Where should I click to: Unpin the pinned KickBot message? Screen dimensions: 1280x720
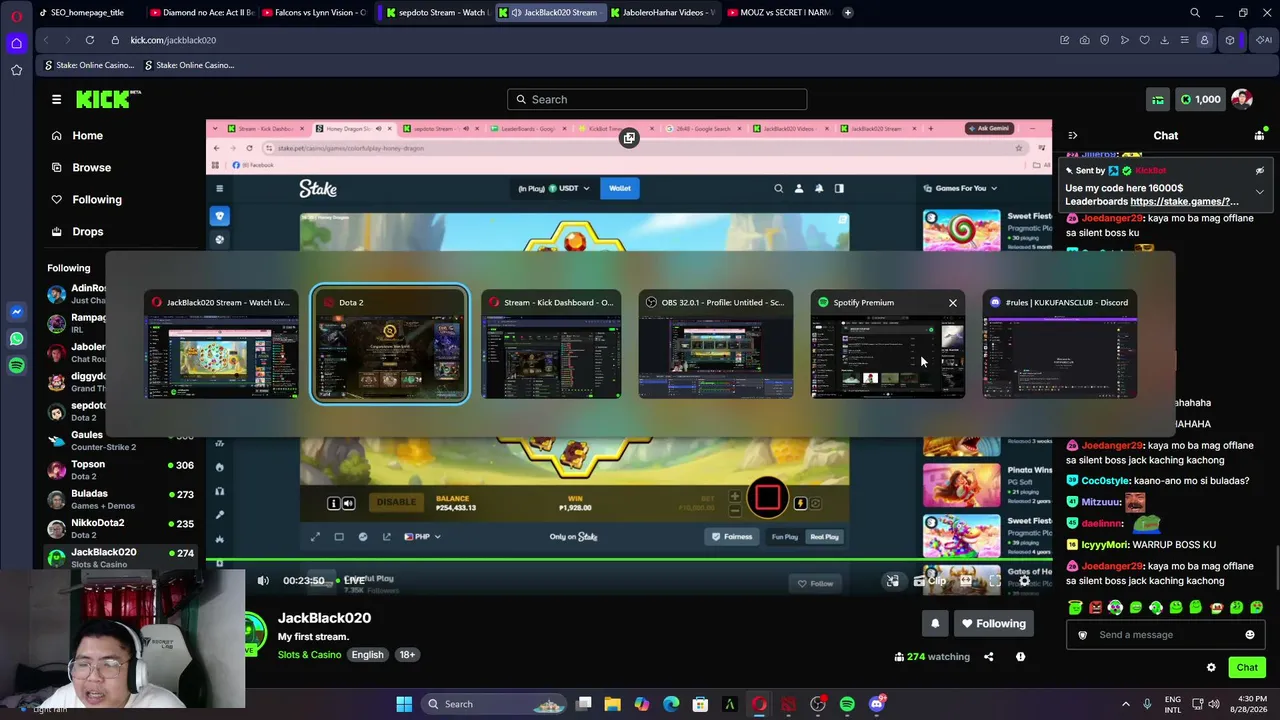pyautogui.click(x=1259, y=171)
